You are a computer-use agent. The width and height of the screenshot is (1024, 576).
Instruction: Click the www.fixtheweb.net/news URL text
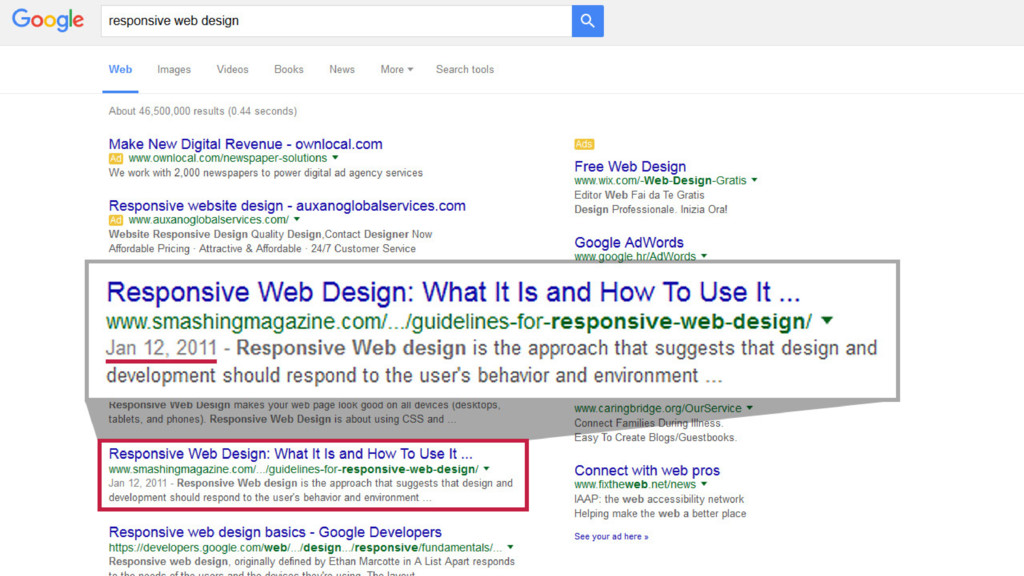pyautogui.click(x=635, y=485)
